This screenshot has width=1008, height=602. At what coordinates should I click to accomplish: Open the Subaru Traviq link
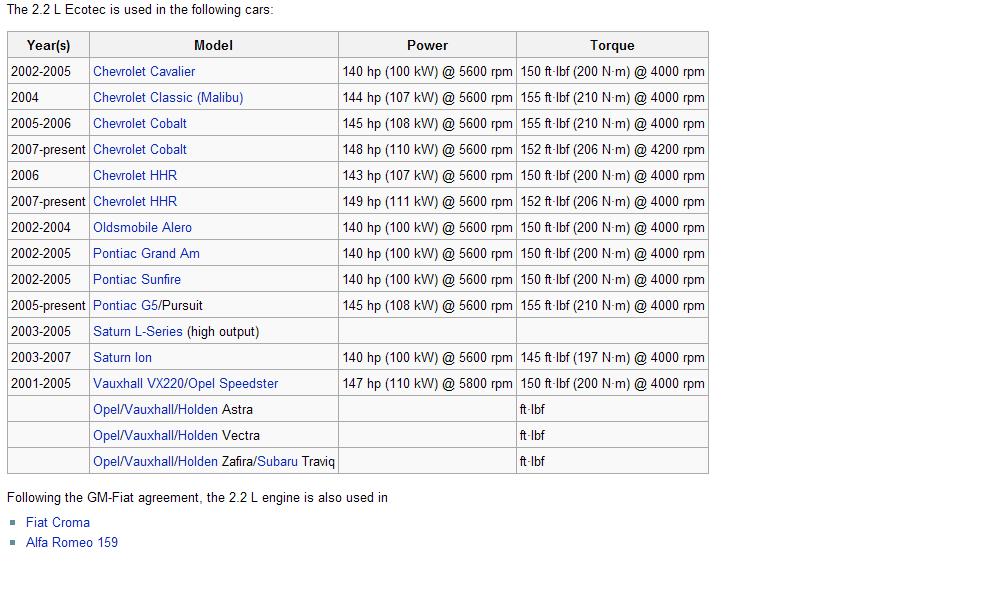click(x=296, y=461)
